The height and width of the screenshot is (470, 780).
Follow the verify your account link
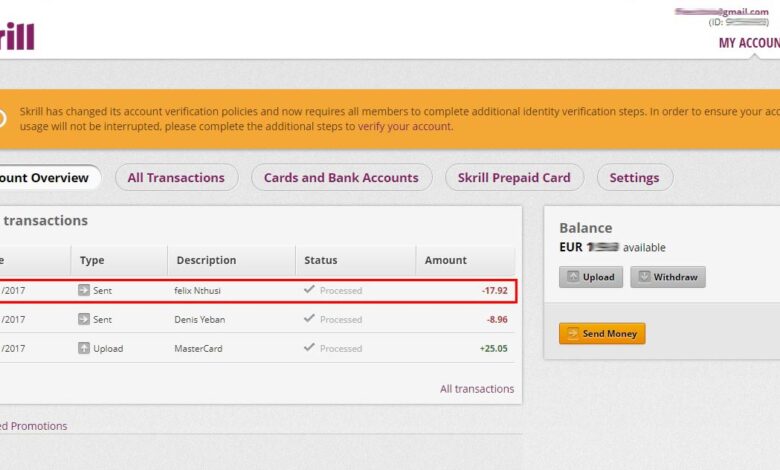[405, 127]
